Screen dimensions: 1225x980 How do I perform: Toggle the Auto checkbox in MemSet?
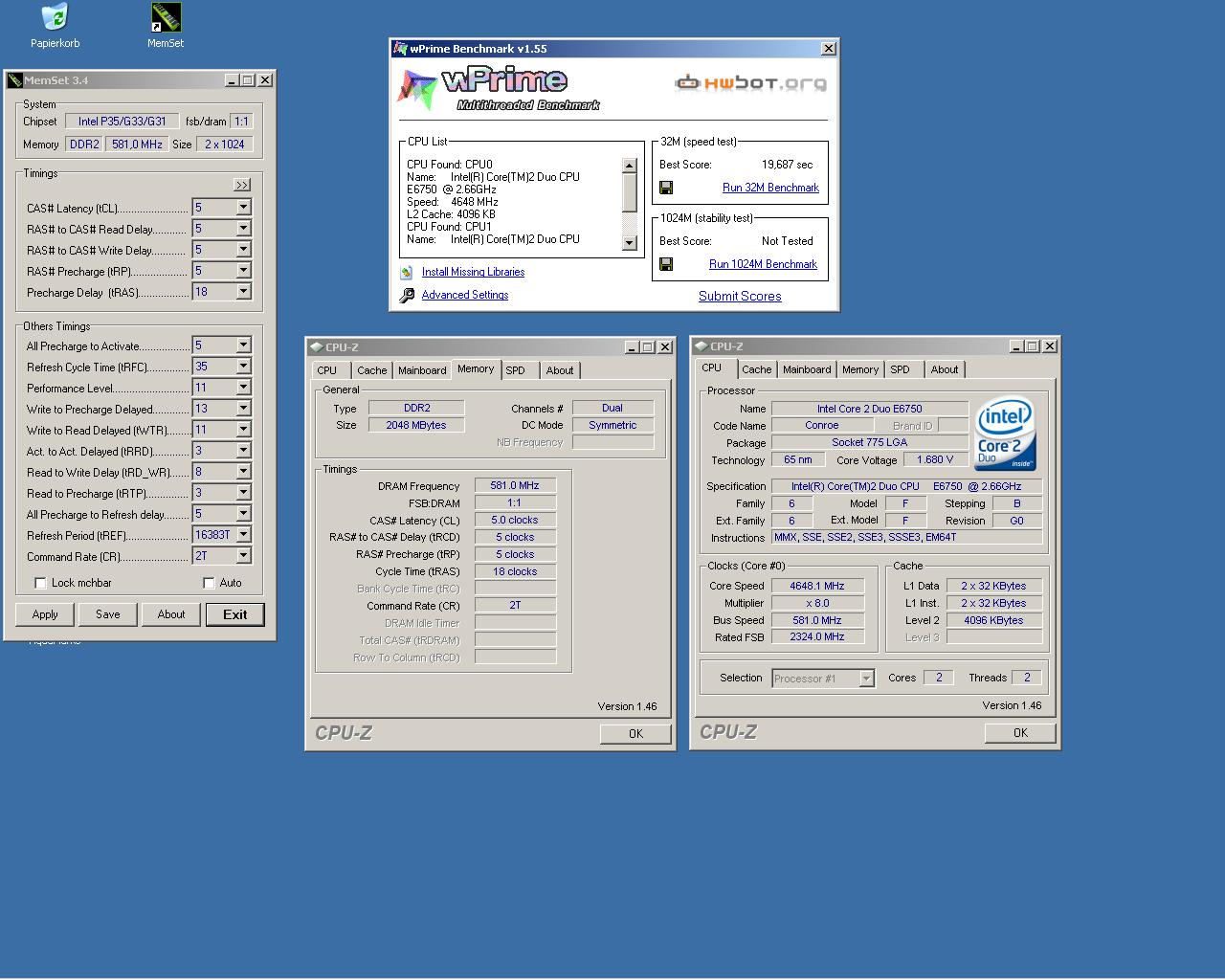coord(209,583)
